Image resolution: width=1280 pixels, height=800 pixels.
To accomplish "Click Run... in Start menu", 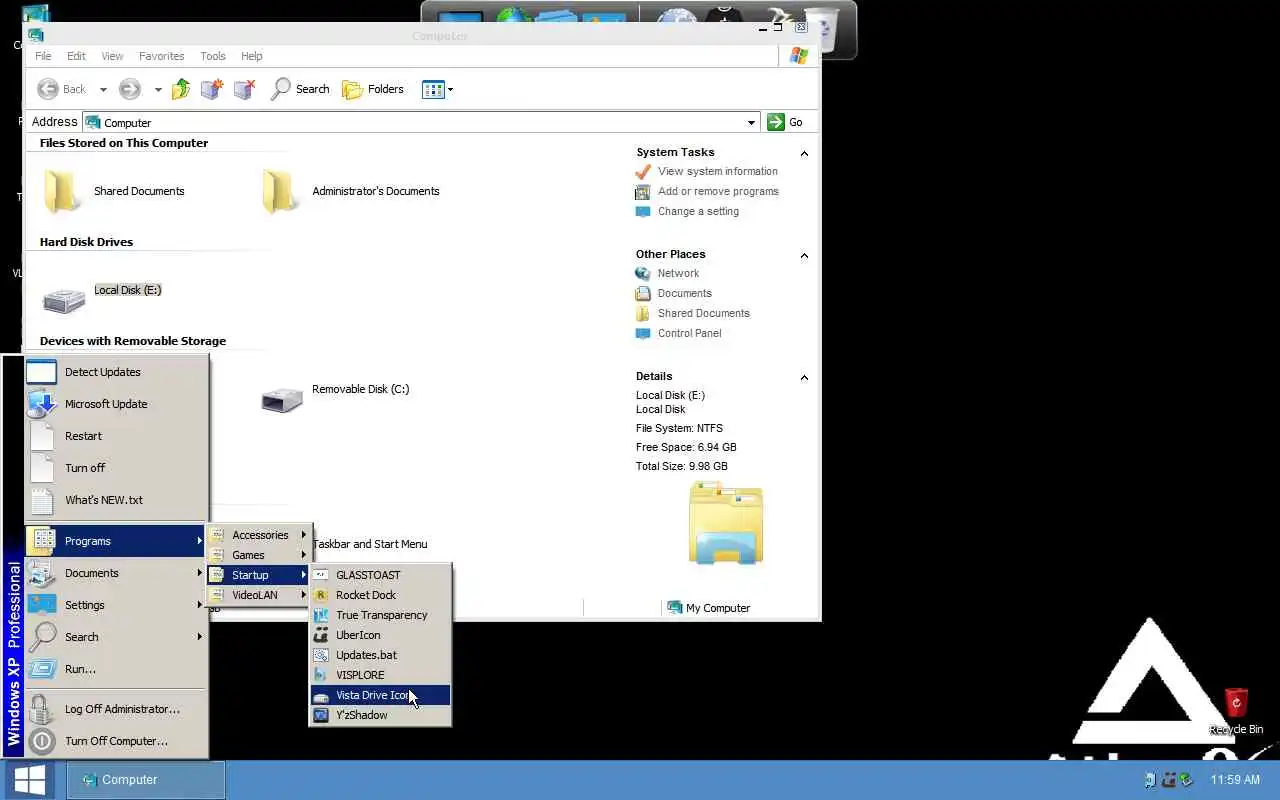I will 116,669.
